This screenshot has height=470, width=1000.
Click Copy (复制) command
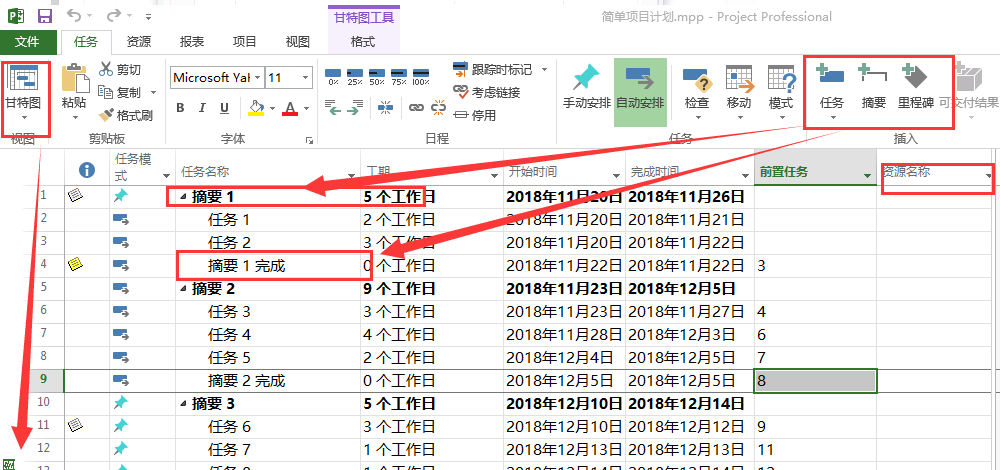[121, 92]
